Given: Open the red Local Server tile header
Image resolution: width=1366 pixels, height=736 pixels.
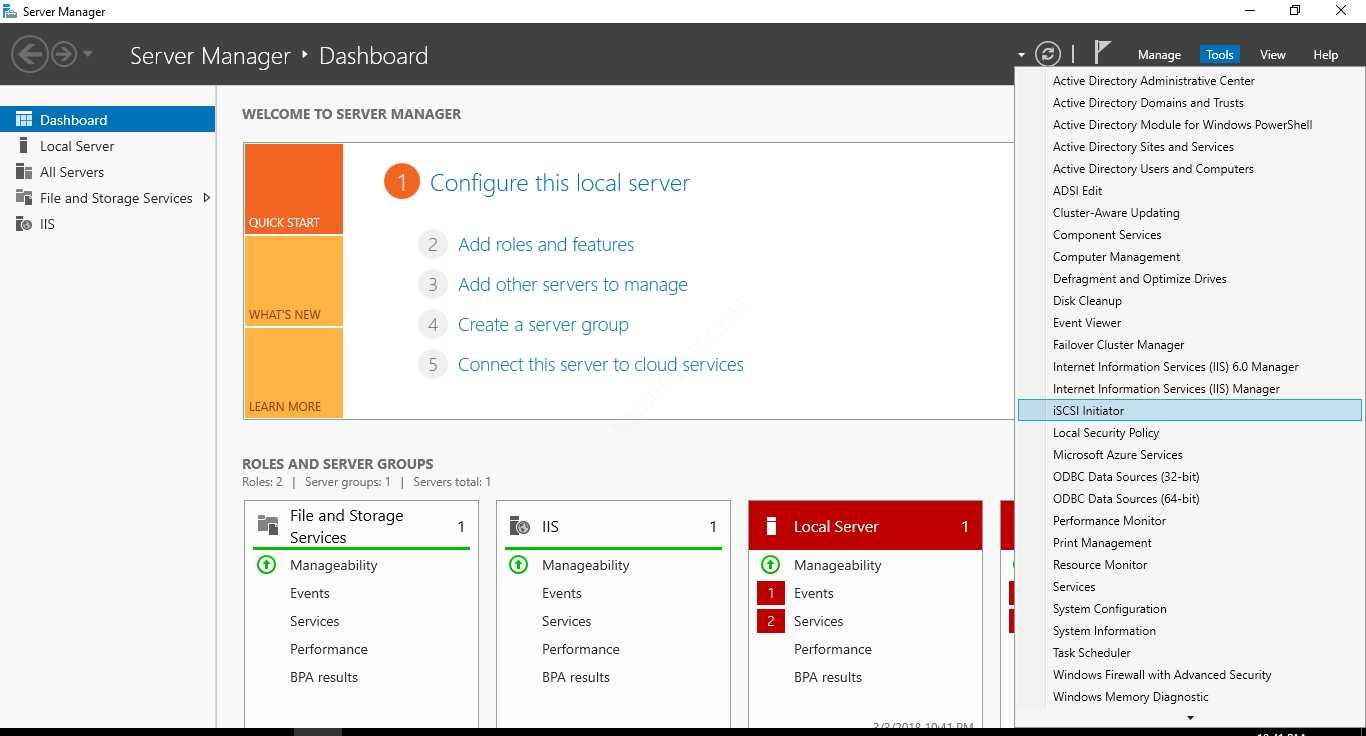Looking at the screenshot, I should coord(865,526).
